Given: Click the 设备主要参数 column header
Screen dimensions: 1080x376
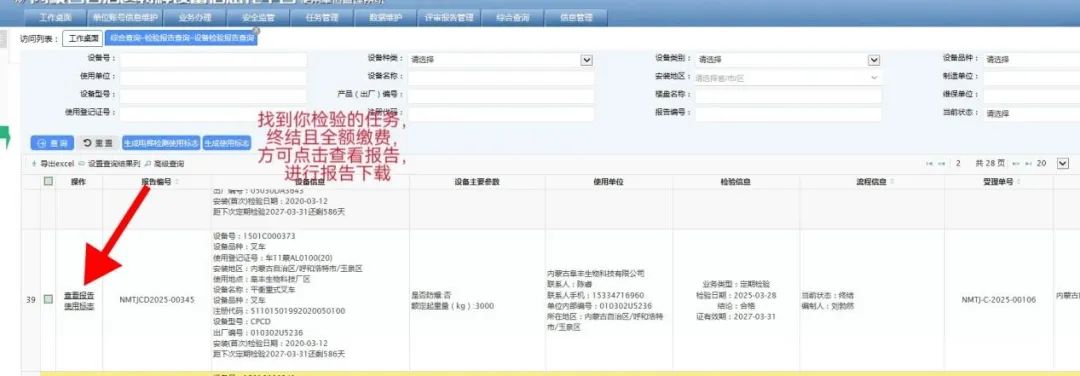Looking at the screenshot, I should [x=477, y=182].
